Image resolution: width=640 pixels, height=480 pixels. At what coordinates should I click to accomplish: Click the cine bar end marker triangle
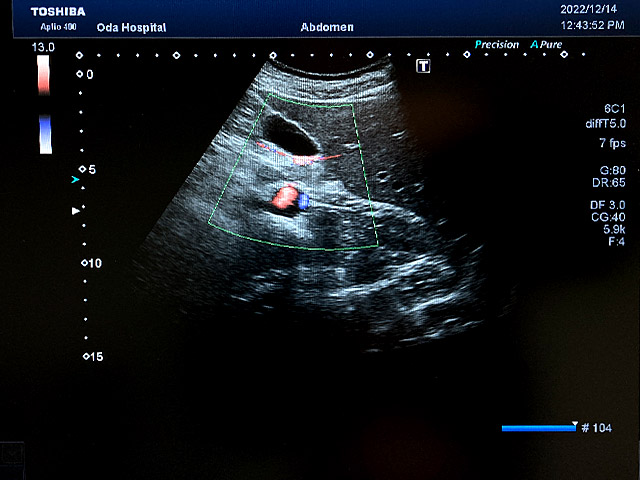[x=575, y=423]
